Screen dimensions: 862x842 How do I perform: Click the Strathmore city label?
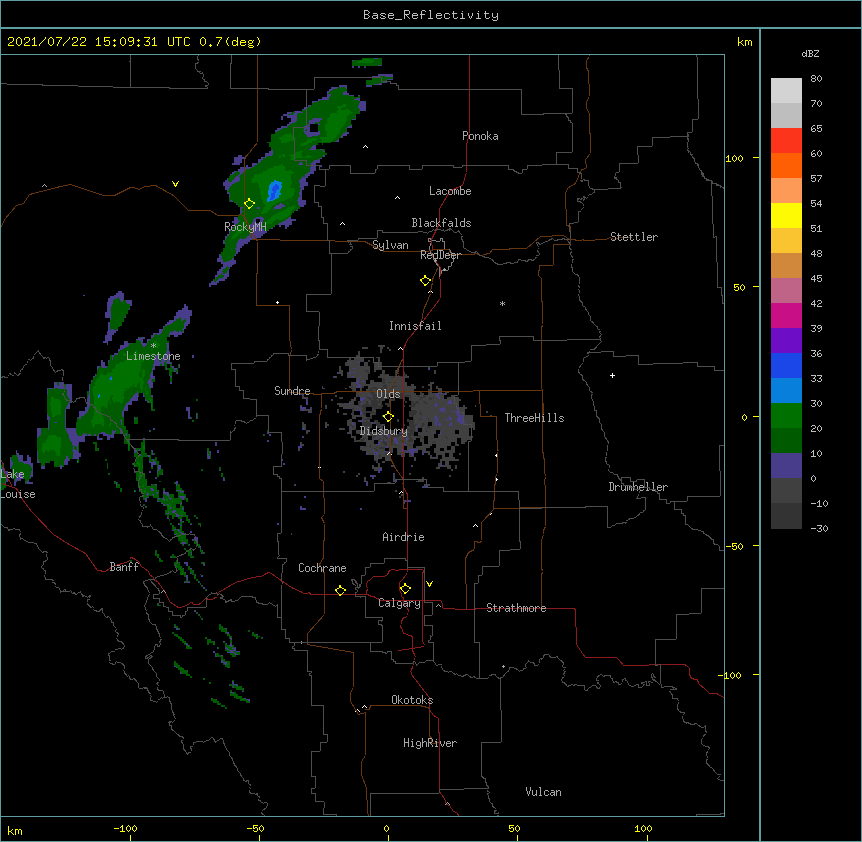click(516, 608)
